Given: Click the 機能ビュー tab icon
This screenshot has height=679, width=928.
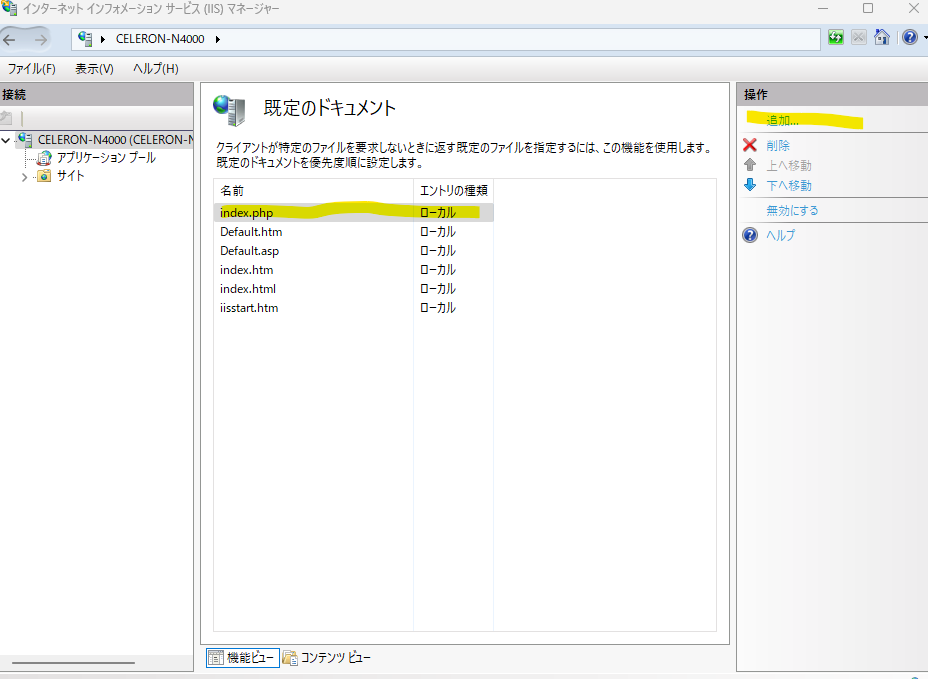Looking at the screenshot, I should pos(215,658).
